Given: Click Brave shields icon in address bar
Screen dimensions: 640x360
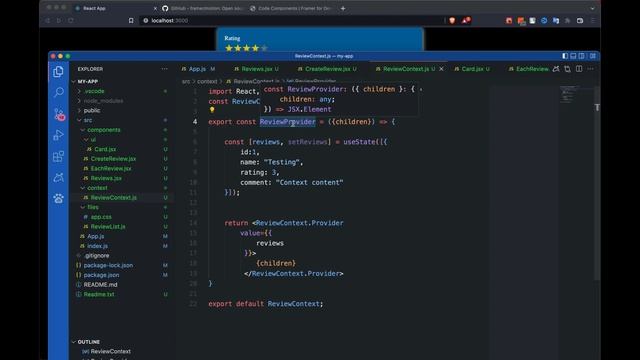Looking at the screenshot, I should coord(452,20).
